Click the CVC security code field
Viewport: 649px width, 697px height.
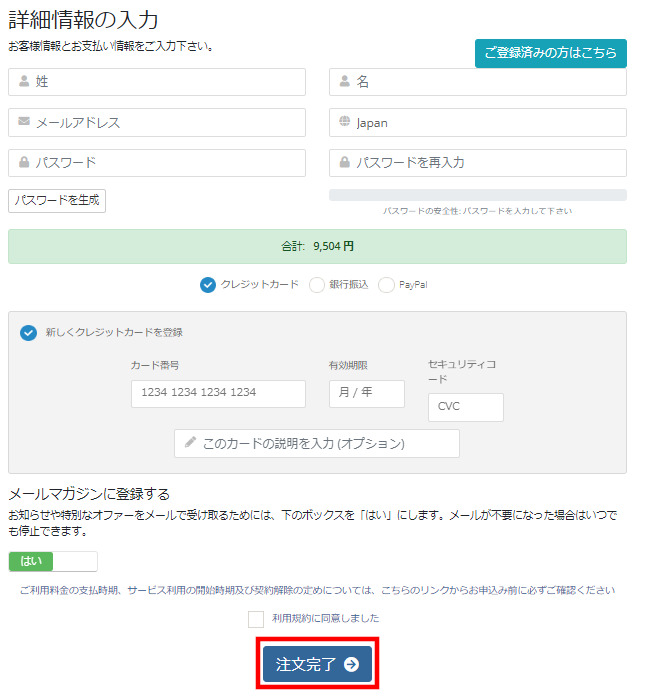click(466, 407)
